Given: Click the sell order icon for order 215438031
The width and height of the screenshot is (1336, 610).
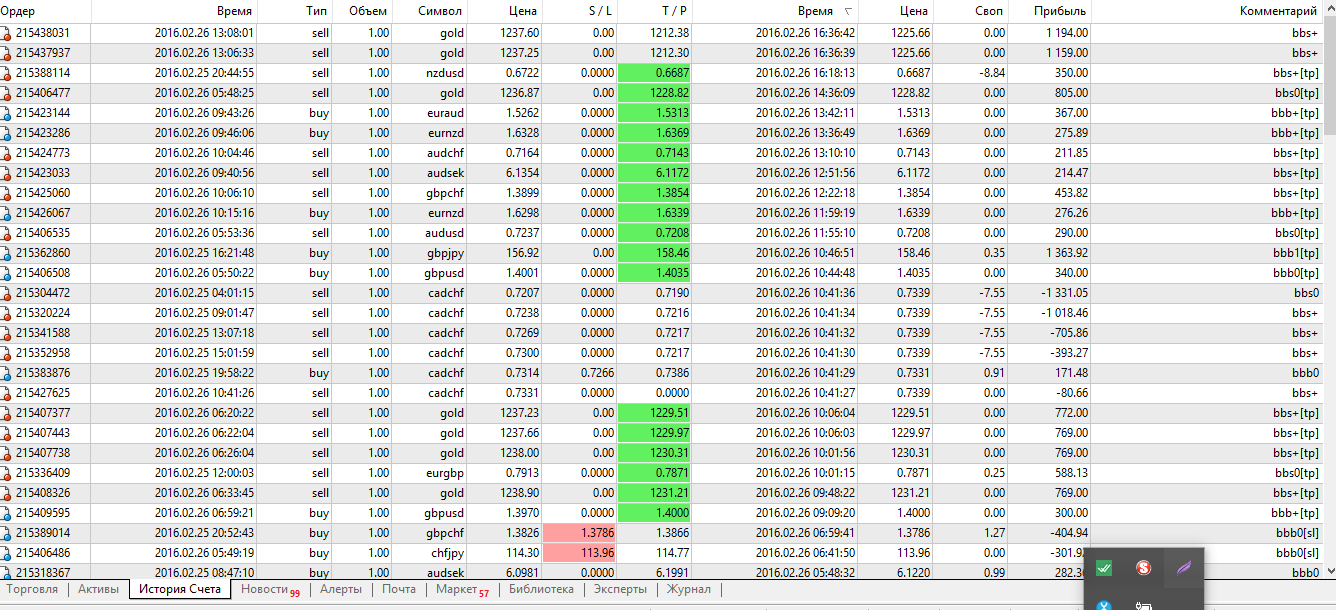Looking at the screenshot, I should [x=6, y=33].
